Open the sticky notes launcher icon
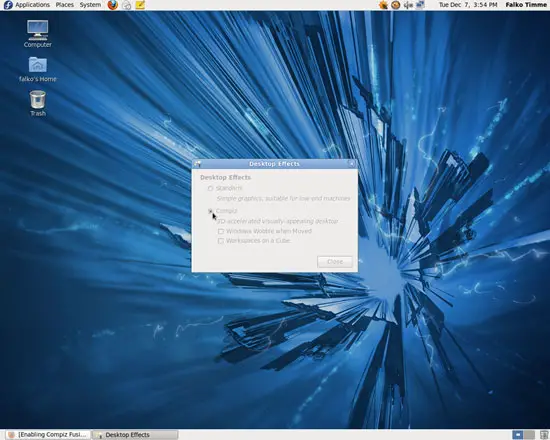This screenshot has width=550, height=440. pos(140,5)
